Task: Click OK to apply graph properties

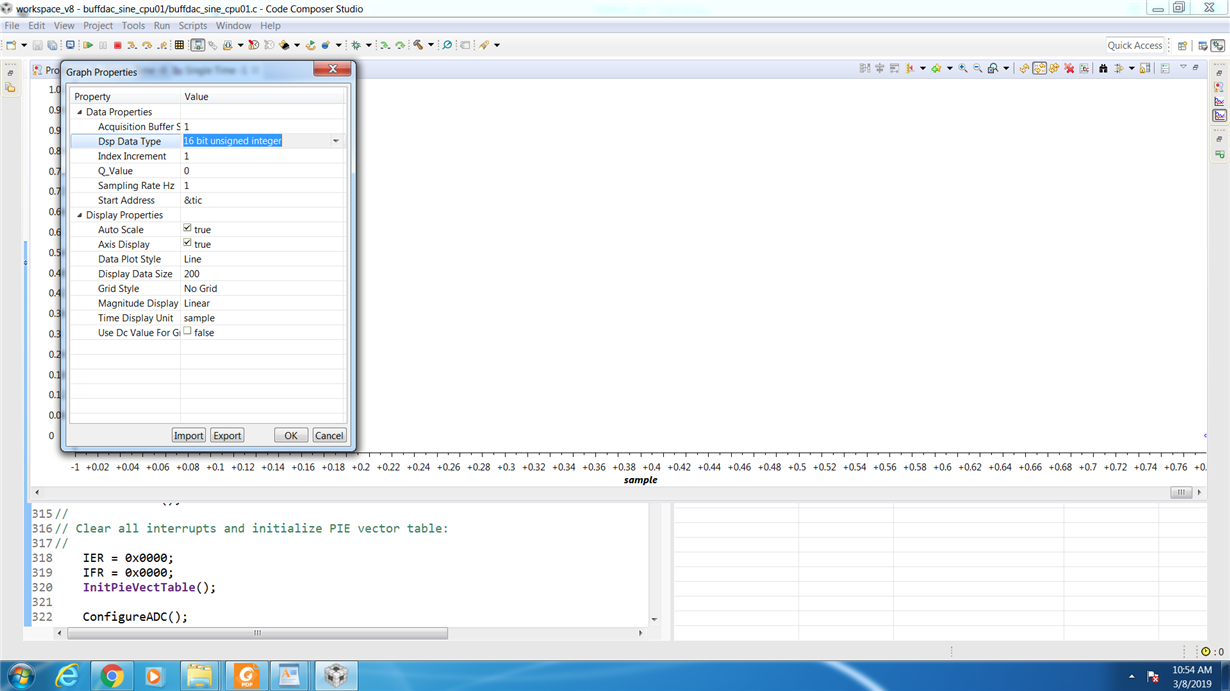Action: (x=290, y=435)
